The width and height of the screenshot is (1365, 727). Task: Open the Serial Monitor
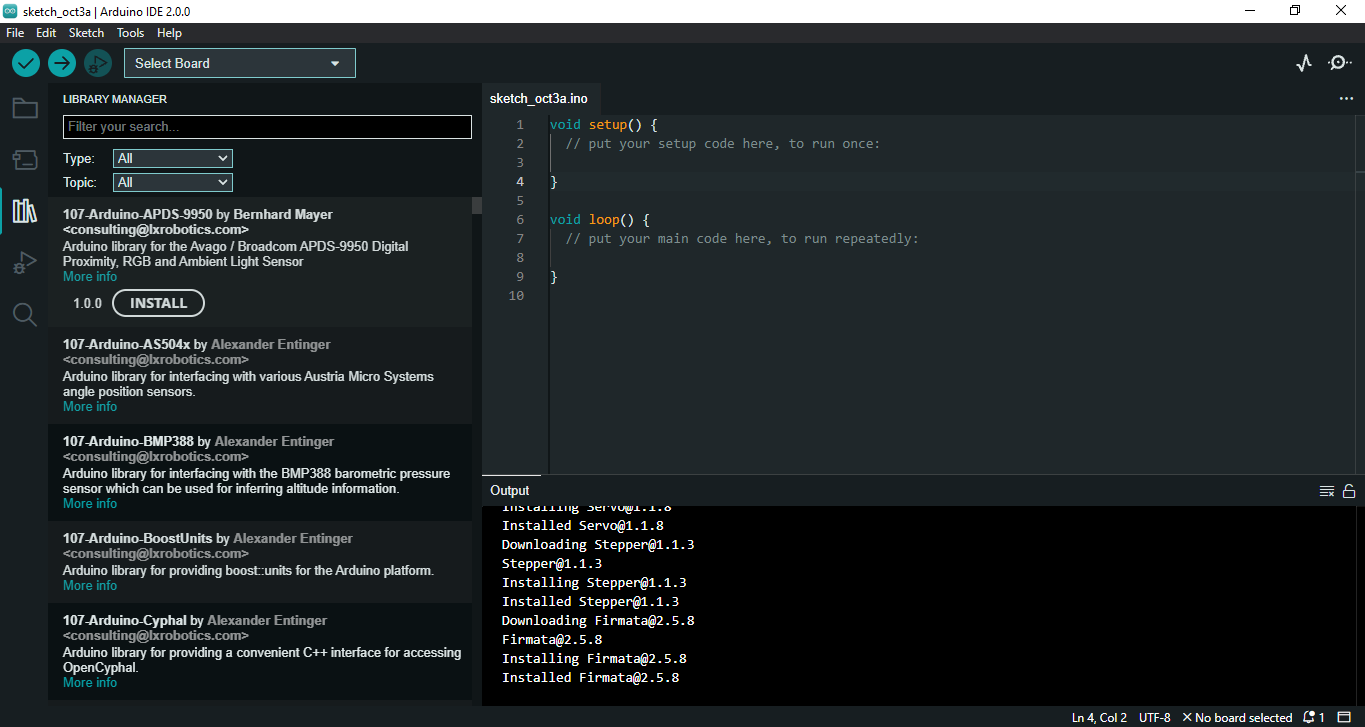pos(1339,63)
